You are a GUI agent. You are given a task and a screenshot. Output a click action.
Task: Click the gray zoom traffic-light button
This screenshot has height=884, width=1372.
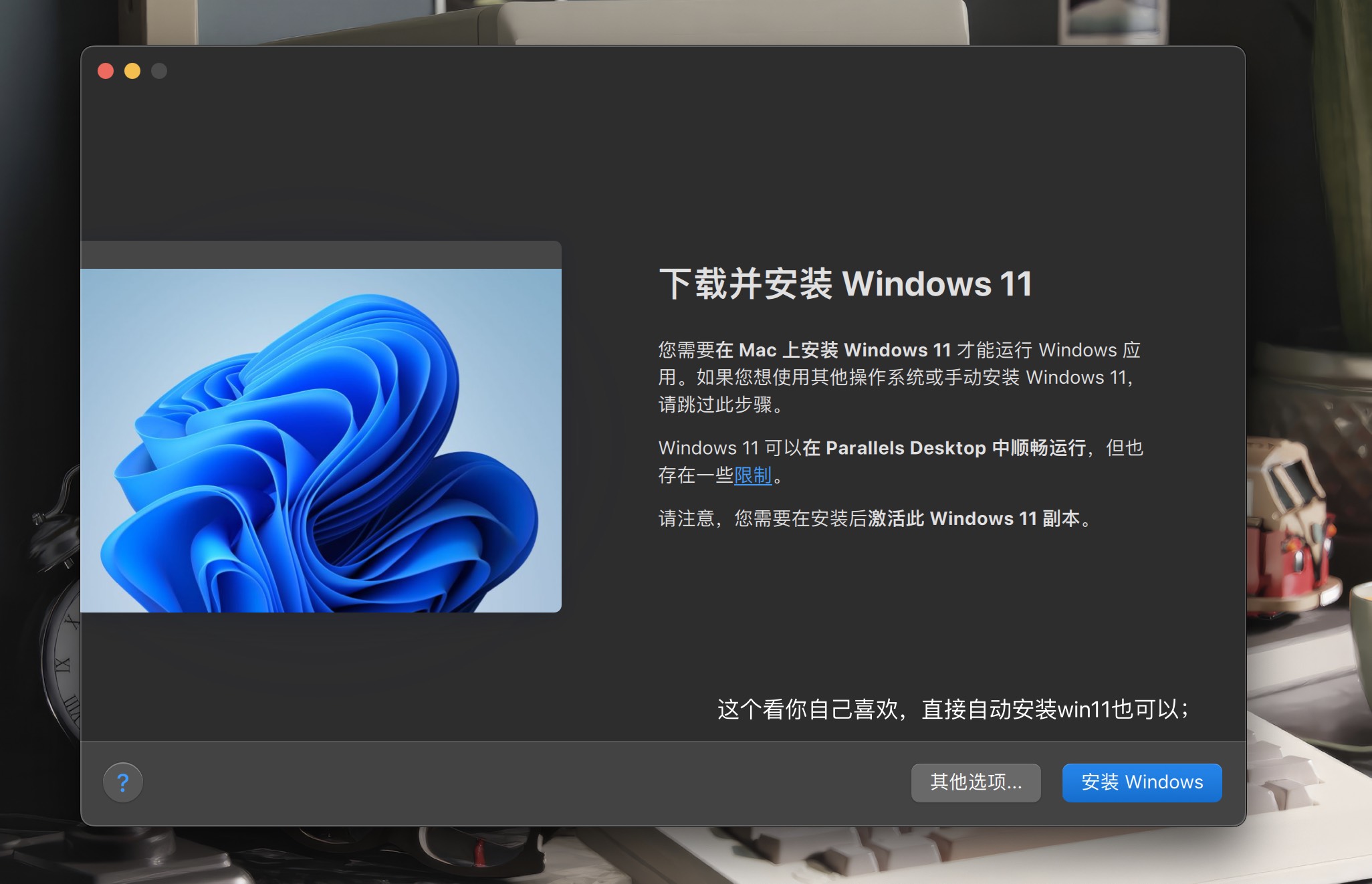pyautogui.click(x=160, y=71)
